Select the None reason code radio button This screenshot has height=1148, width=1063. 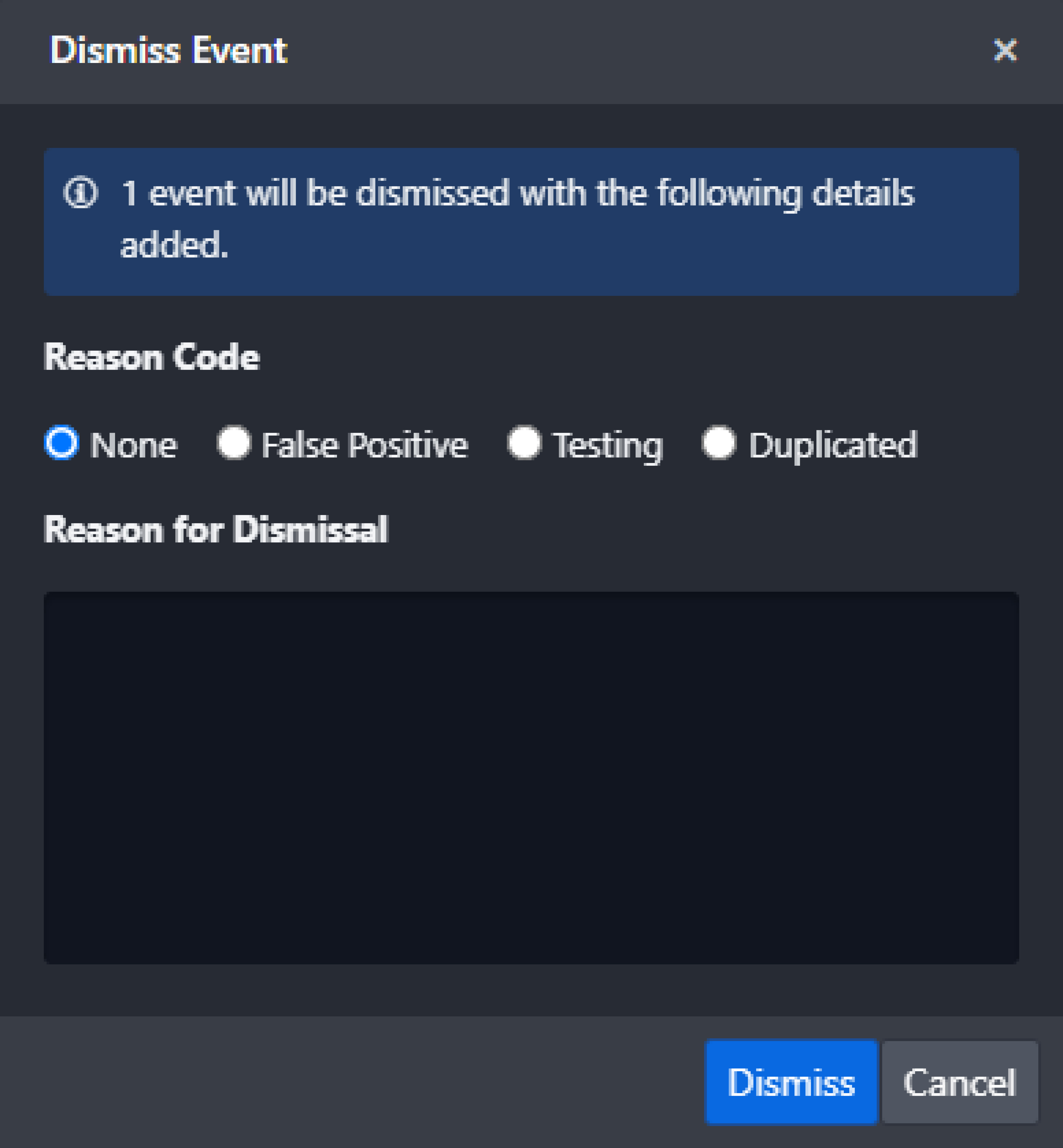(x=62, y=443)
